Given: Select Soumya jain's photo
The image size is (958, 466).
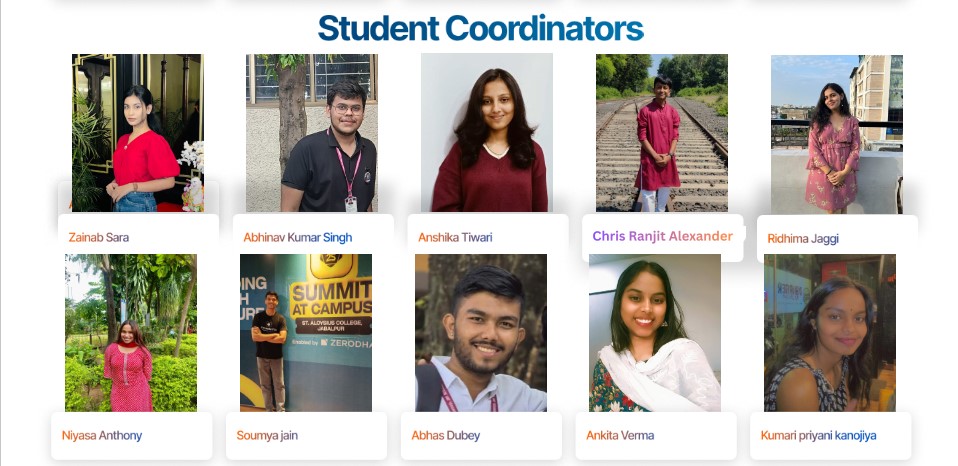Looking at the screenshot, I should pyautogui.click(x=306, y=332).
